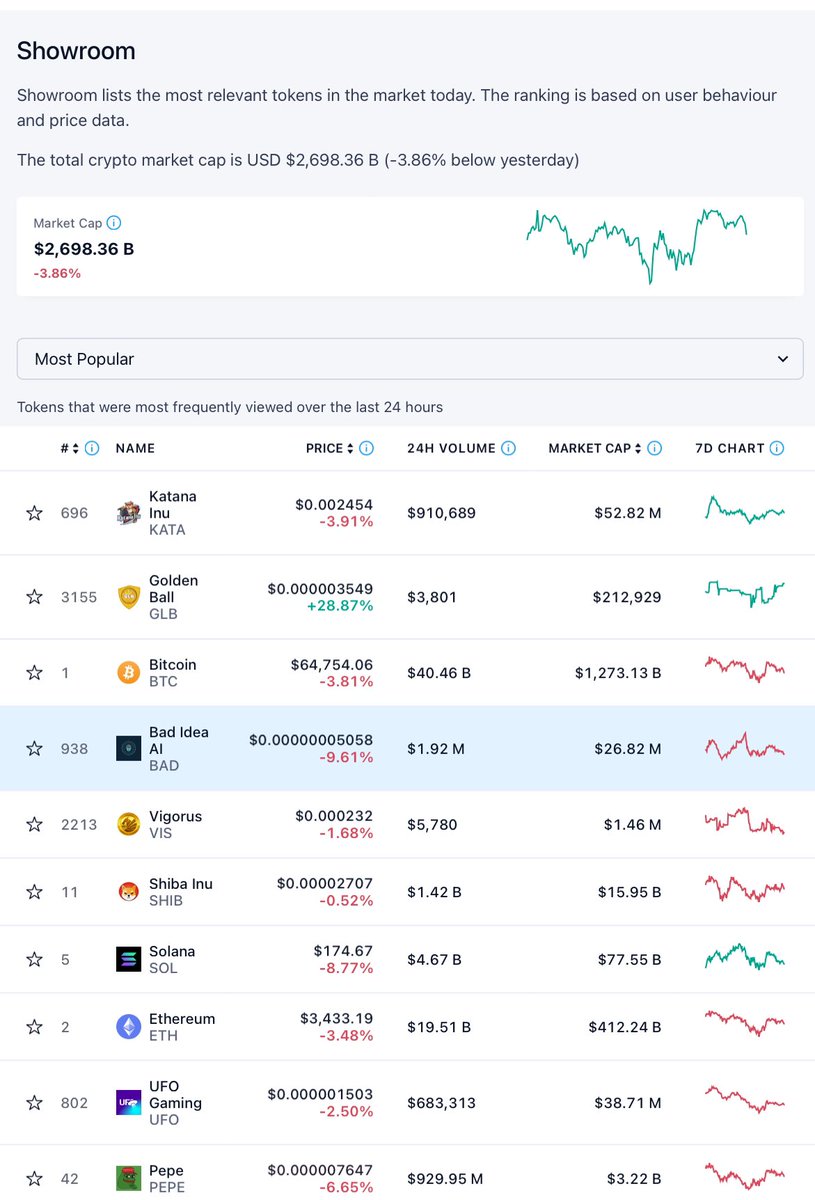Screen dimensions: 815x1200
Task: Toggle the star for Vigorus
Action: 34,824
